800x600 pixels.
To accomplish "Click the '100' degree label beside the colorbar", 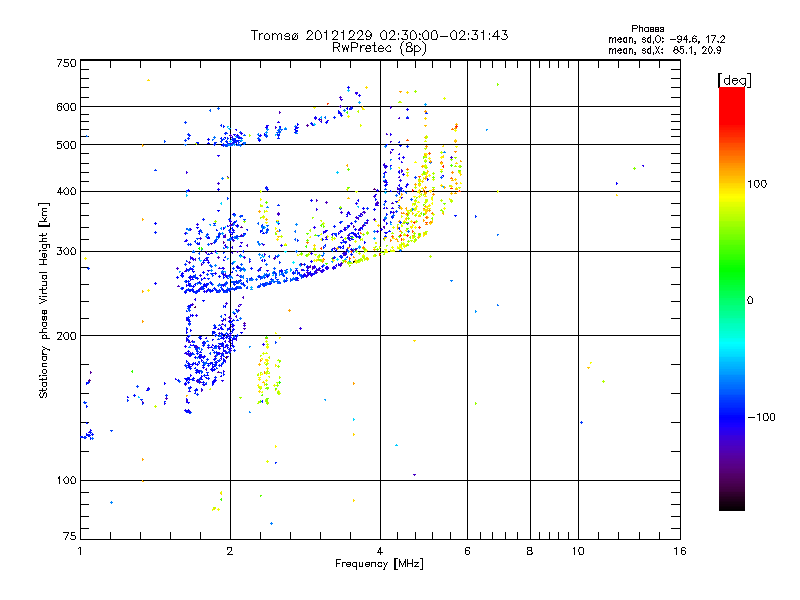I will [x=757, y=184].
